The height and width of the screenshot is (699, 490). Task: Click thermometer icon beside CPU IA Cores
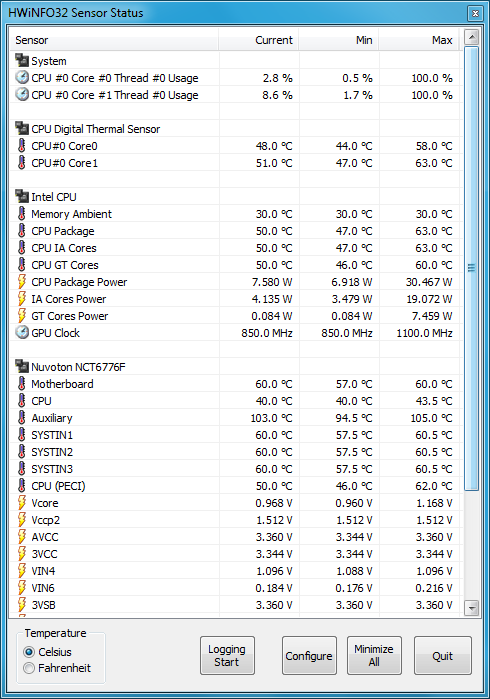tap(21, 247)
